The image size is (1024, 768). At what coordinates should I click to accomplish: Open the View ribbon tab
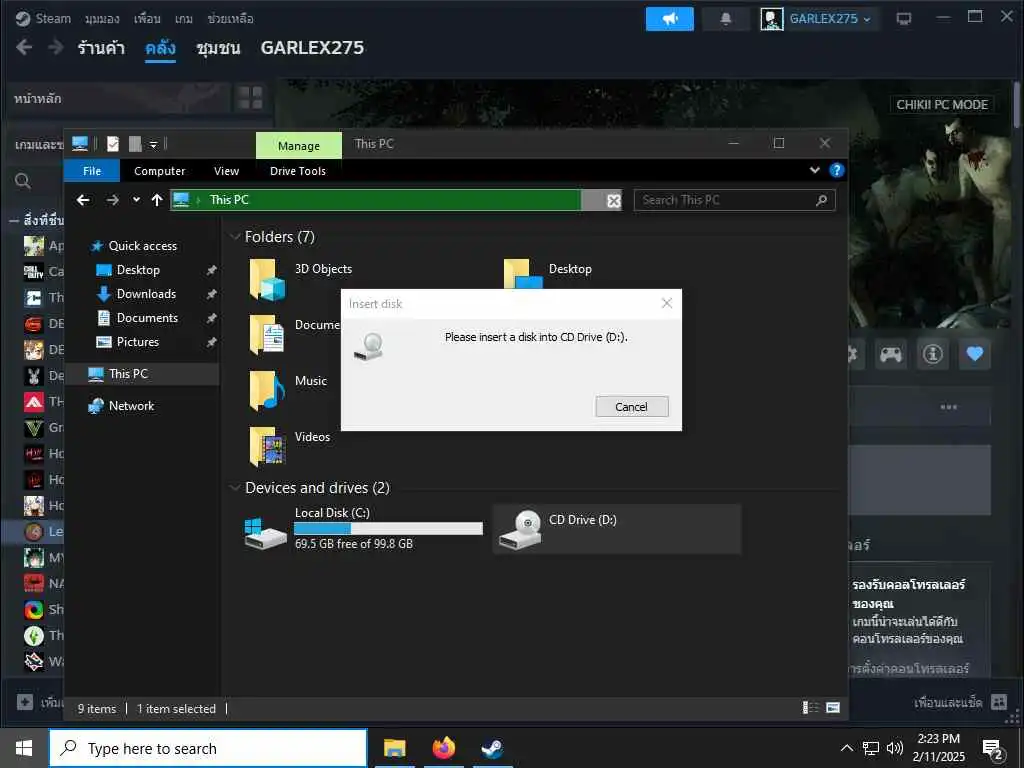coord(227,171)
